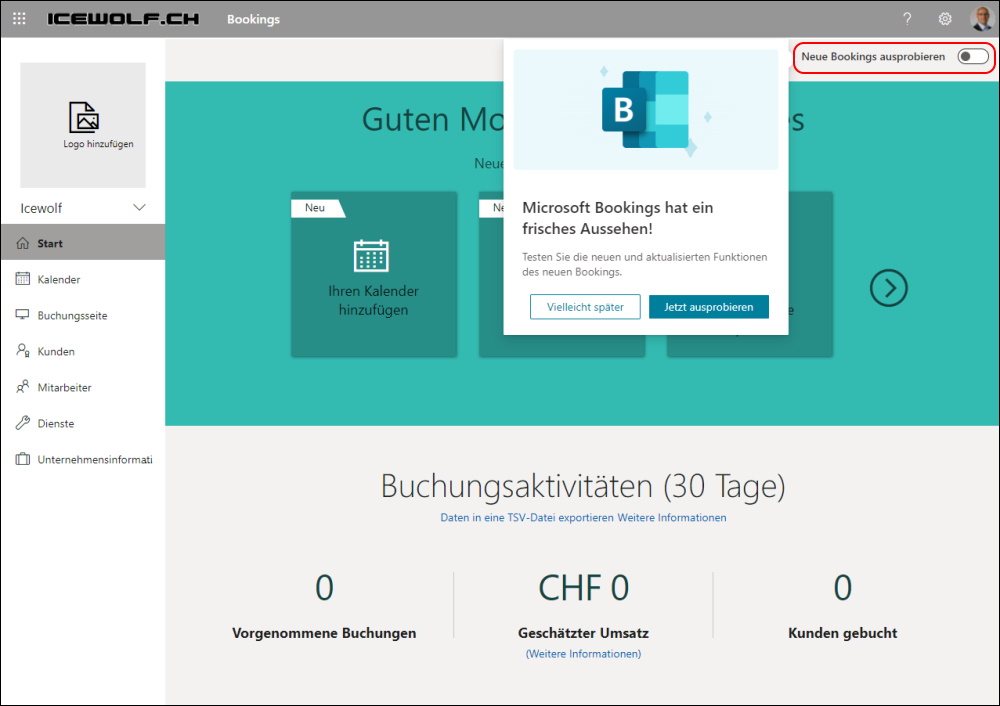Open the Mitarbeiter menu item
This screenshot has width=1000, height=706.
(83, 388)
